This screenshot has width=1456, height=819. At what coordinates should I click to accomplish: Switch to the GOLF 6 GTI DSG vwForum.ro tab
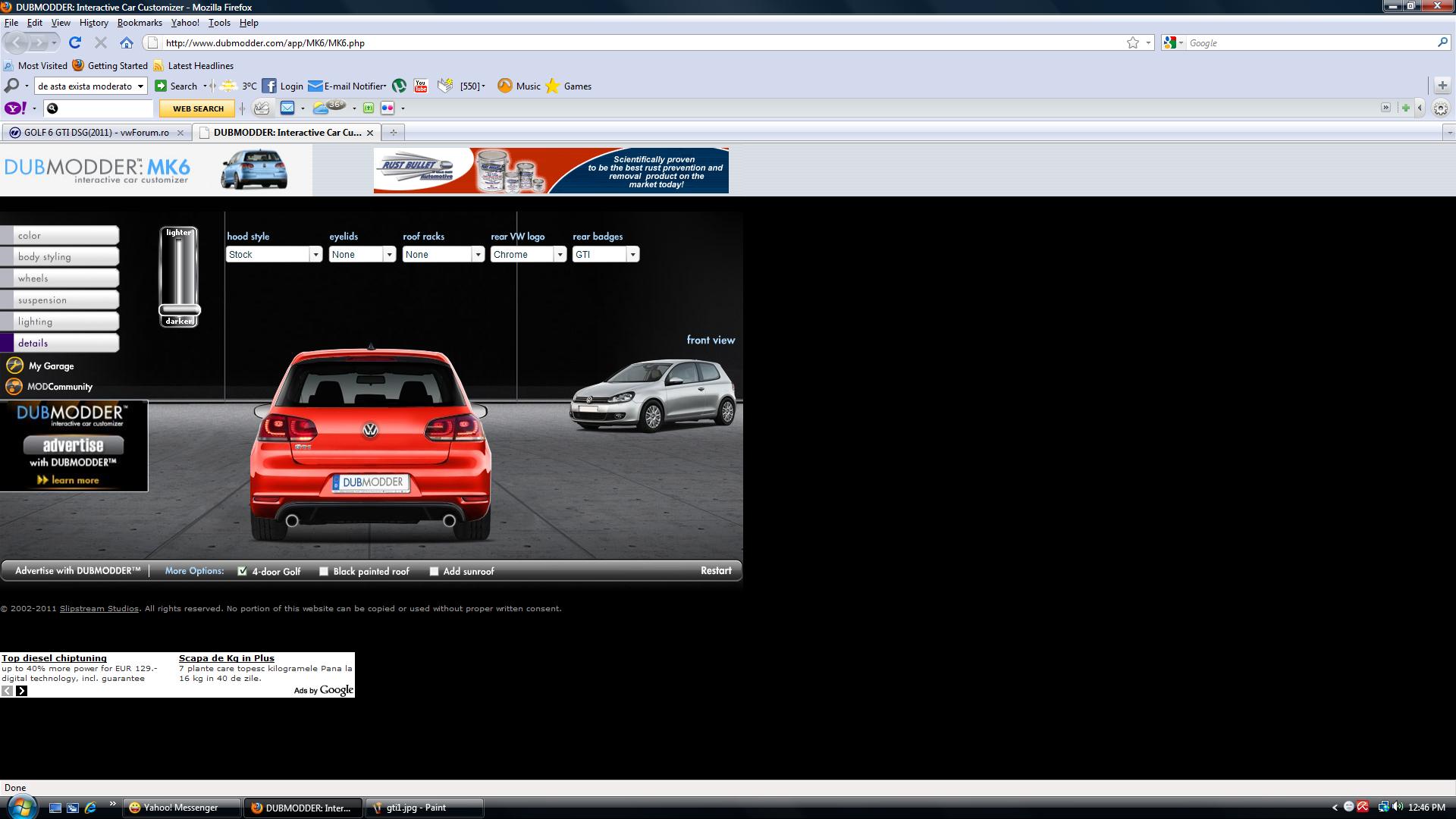tap(96, 133)
